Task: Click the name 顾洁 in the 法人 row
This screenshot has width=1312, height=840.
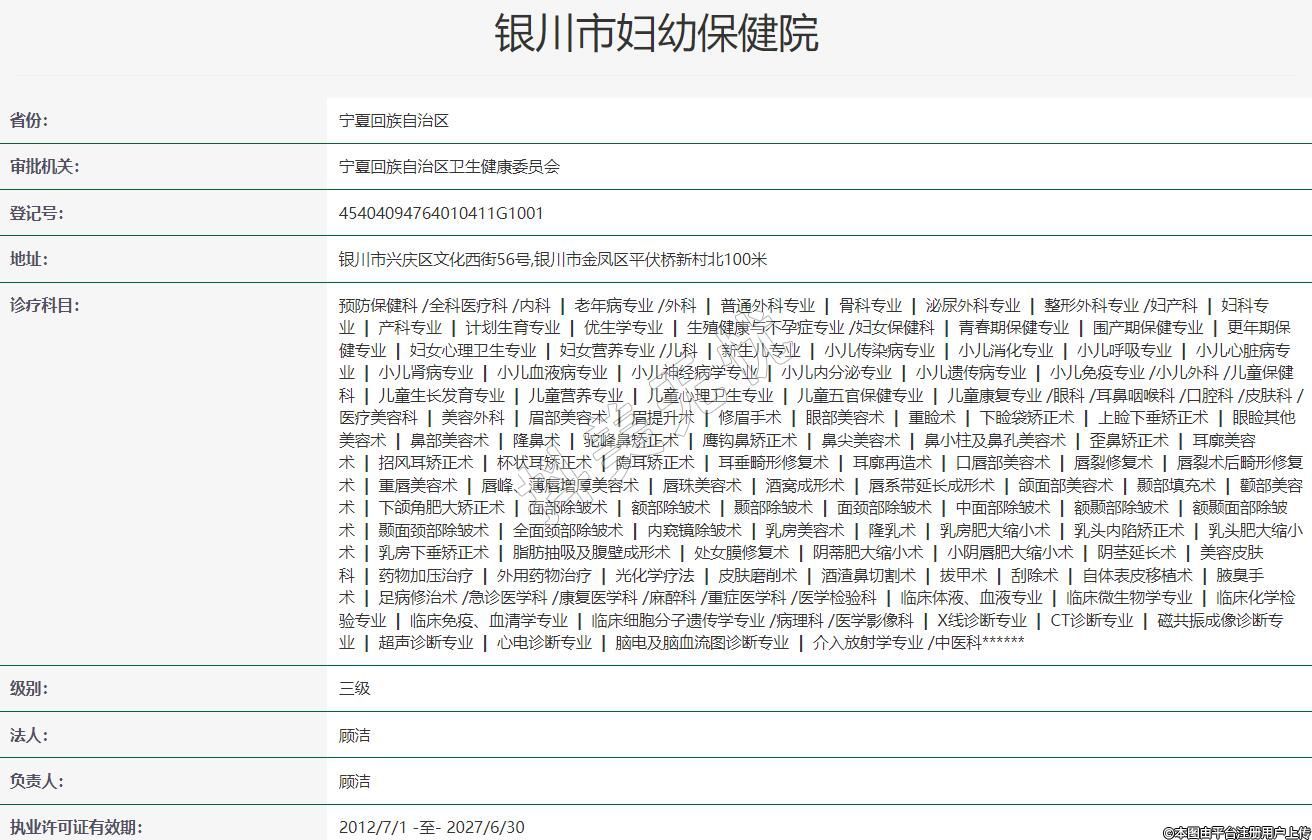Action: click(x=355, y=735)
